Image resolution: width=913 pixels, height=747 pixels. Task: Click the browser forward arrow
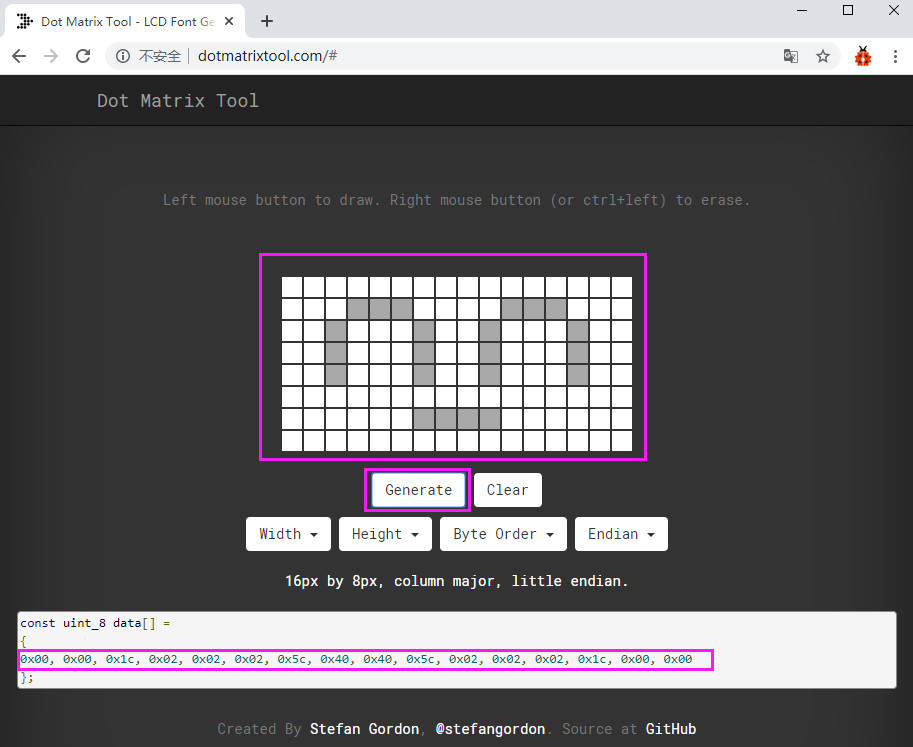(x=51, y=56)
